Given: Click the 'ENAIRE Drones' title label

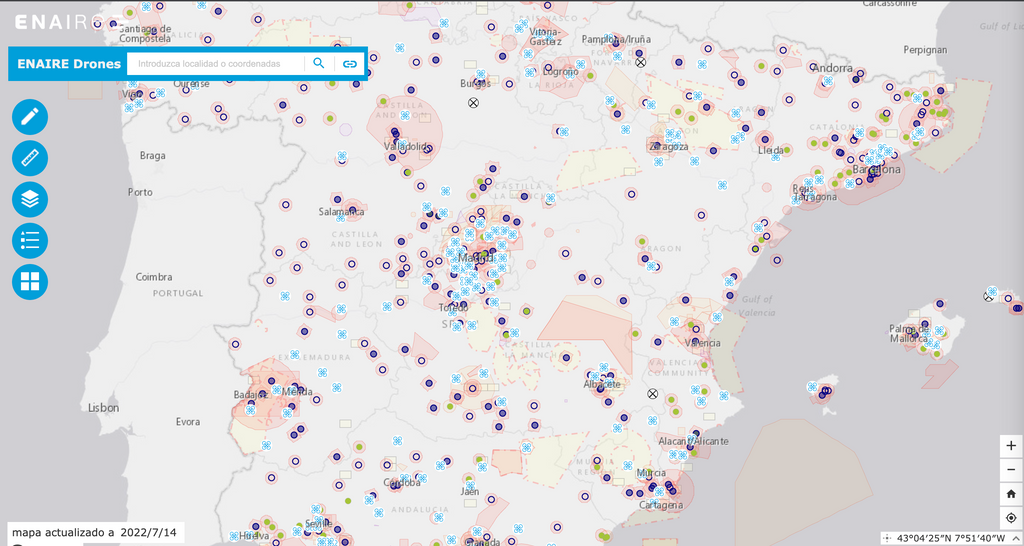Looking at the screenshot, I should click(x=69, y=64).
